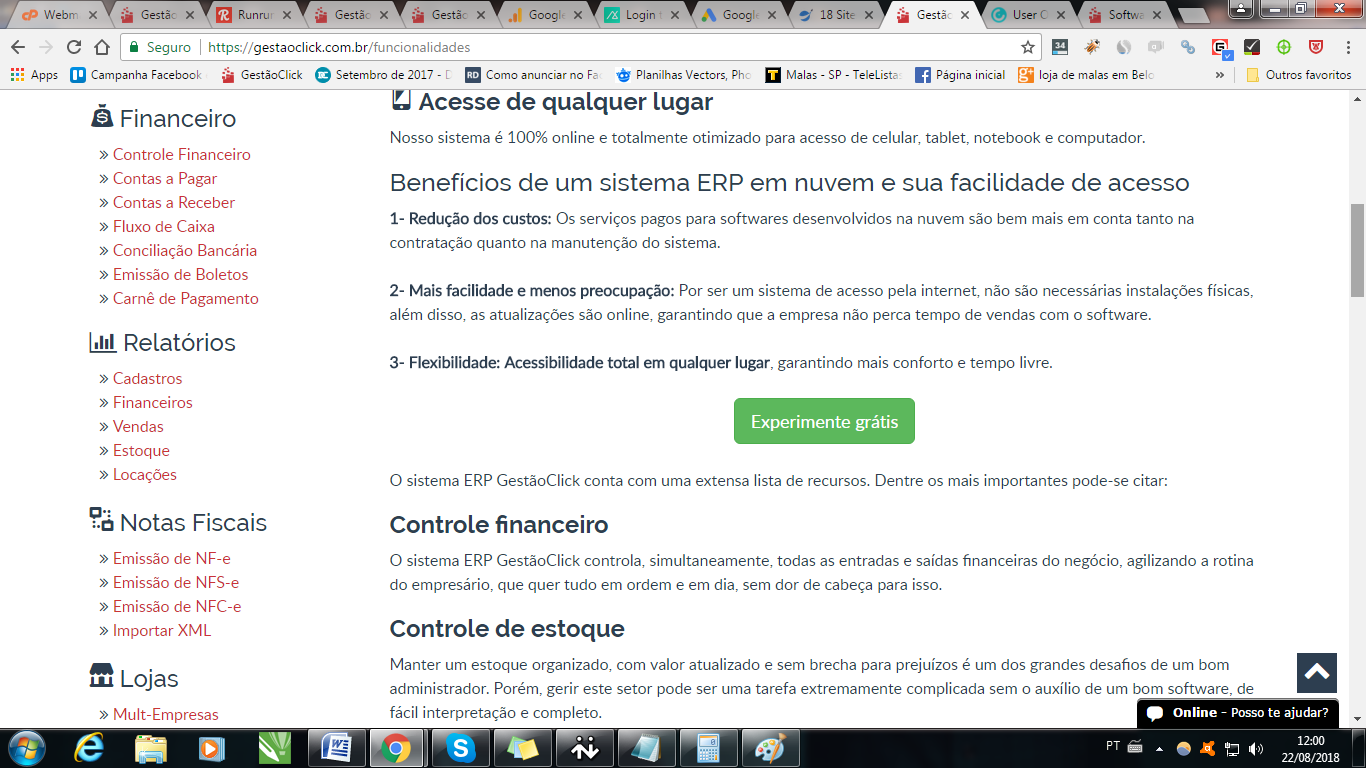The image size is (1366, 768).
Task: Open Sticky Notes from the taskbar
Action: click(x=522, y=748)
